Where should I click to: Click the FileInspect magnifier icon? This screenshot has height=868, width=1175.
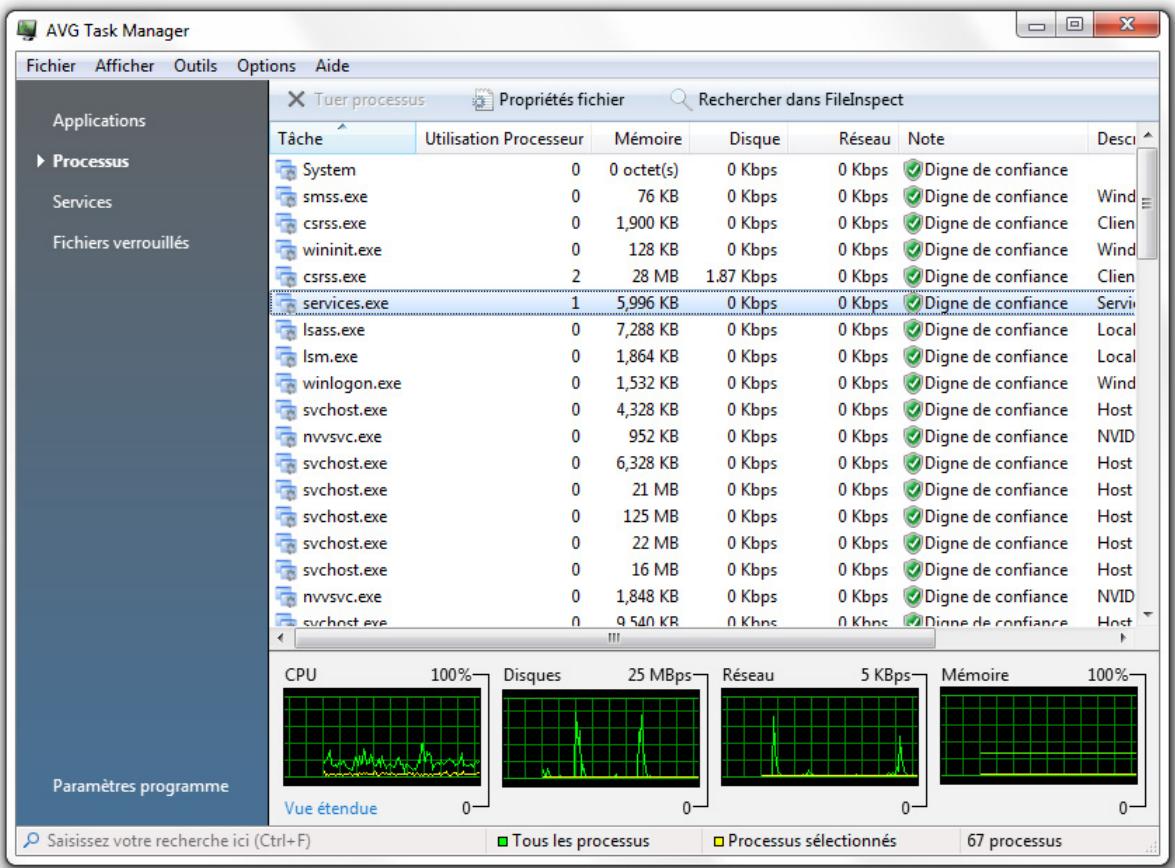tap(680, 99)
